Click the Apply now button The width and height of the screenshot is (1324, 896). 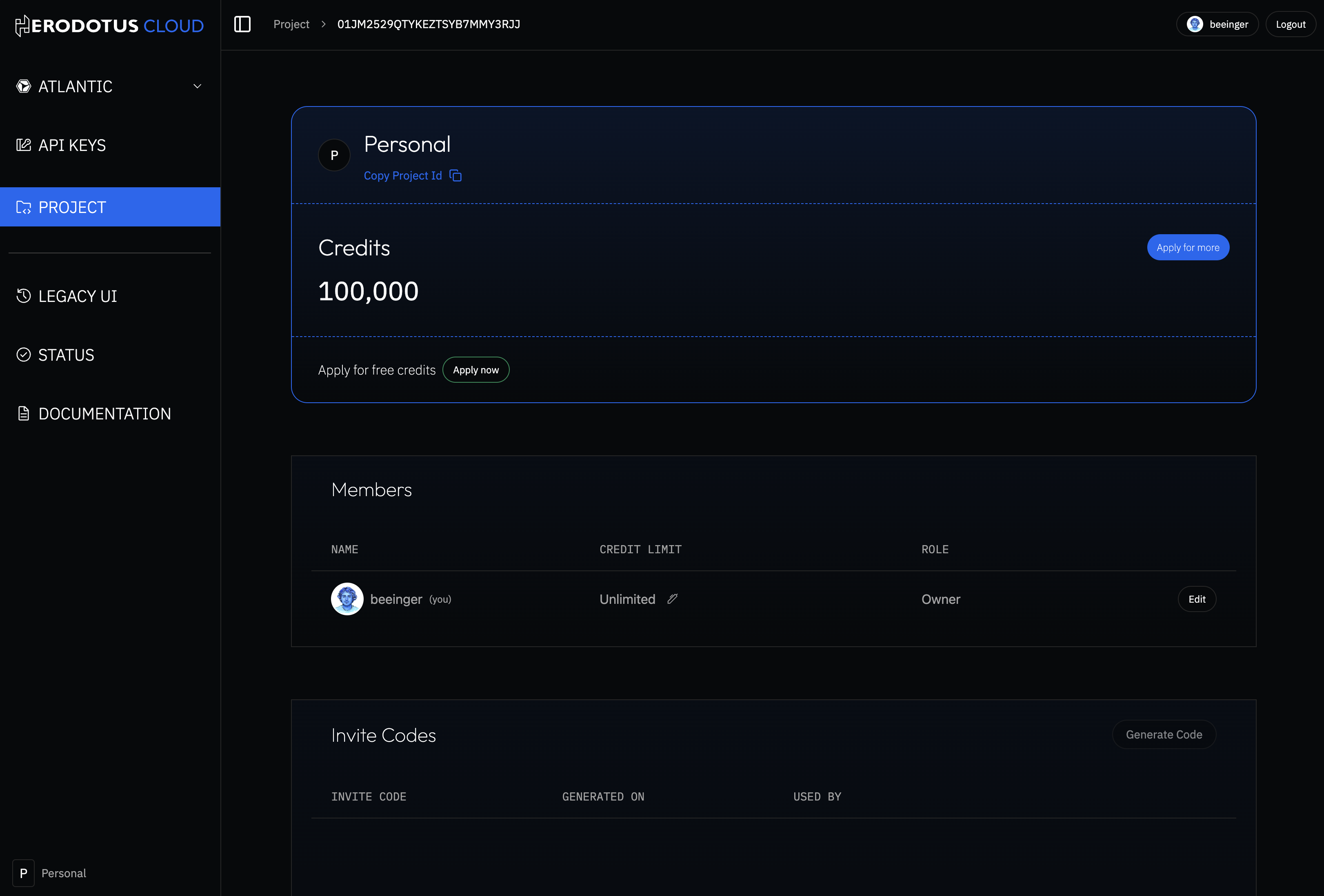click(476, 370)
